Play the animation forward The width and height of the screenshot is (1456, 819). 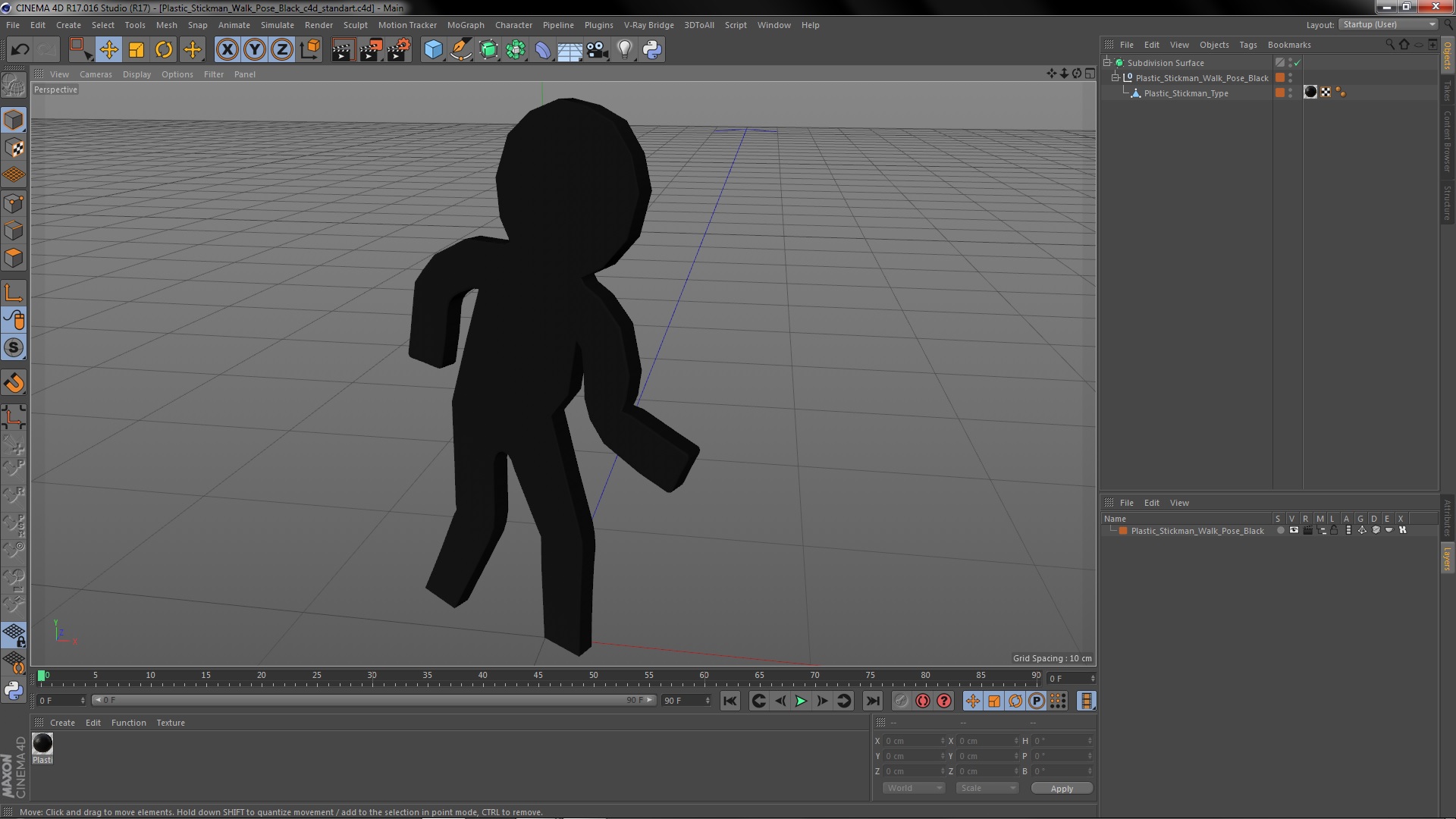(x=801, y=701)
